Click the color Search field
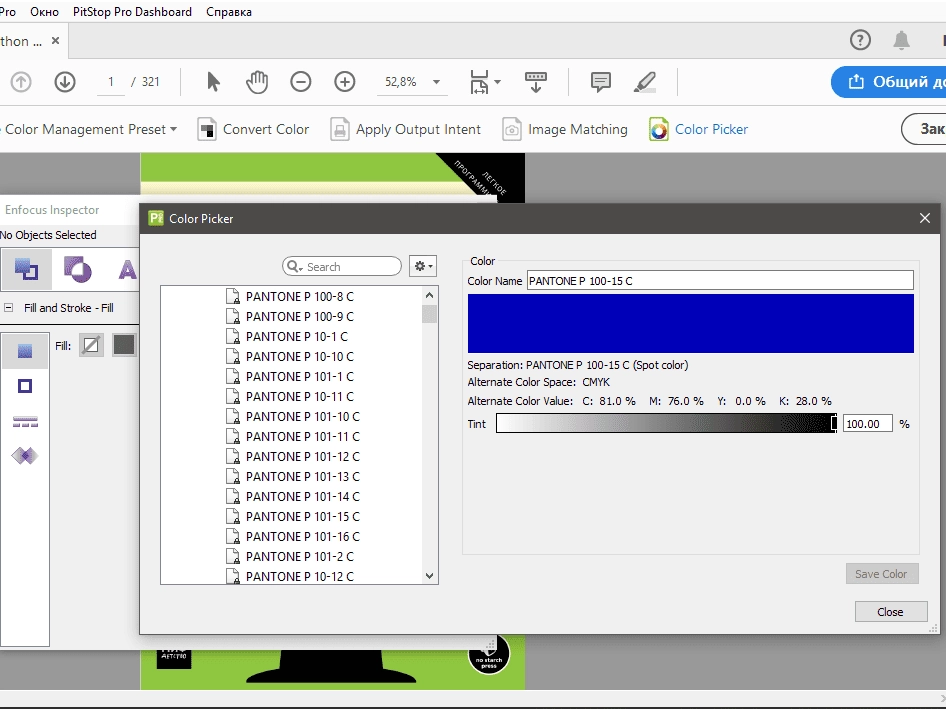 click(x=341, y=266)
